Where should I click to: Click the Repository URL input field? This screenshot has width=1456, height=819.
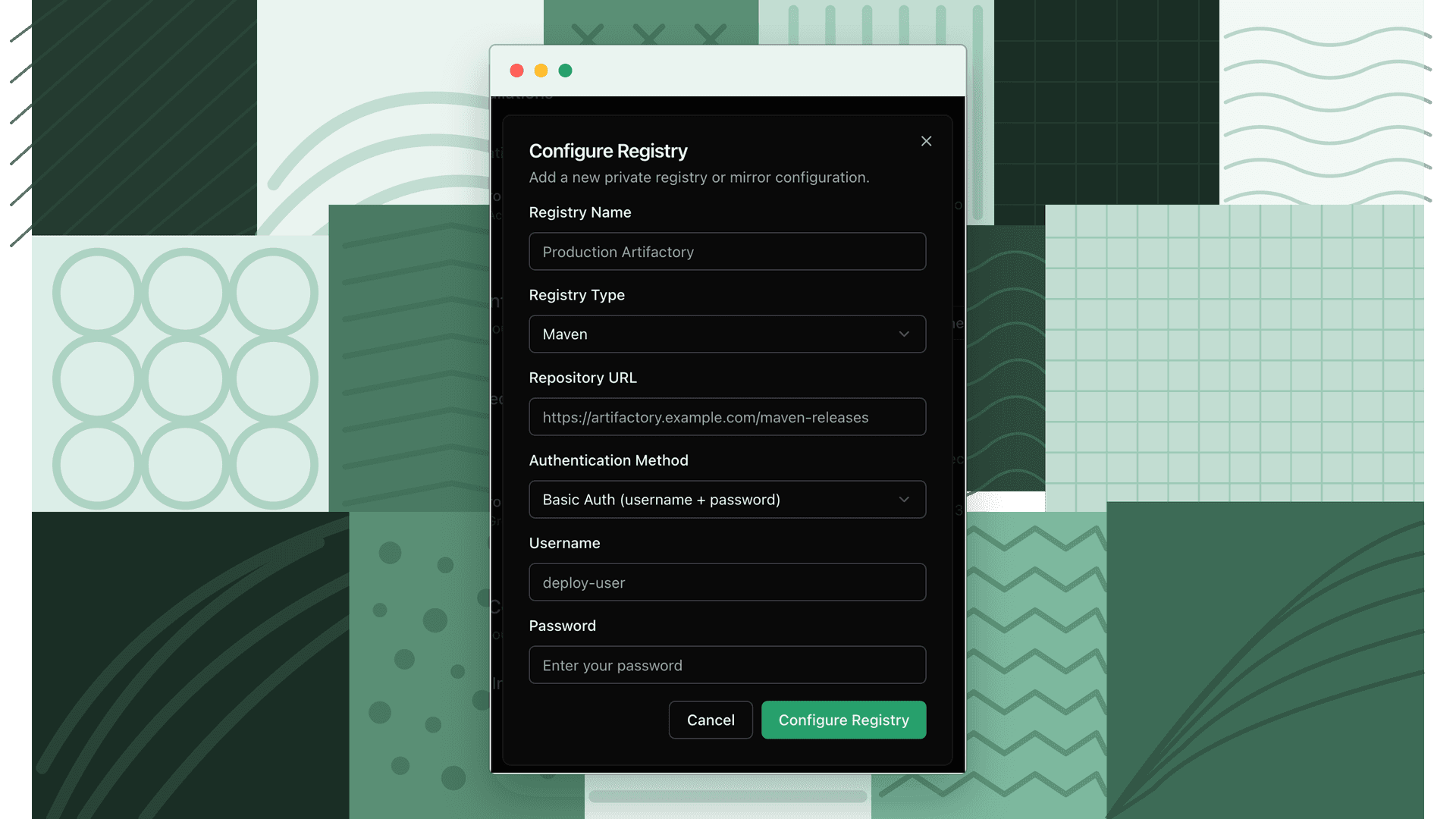point(727,417)
